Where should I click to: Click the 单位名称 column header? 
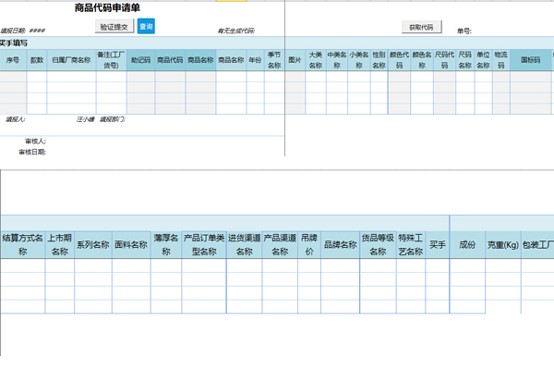click(483, 60)
